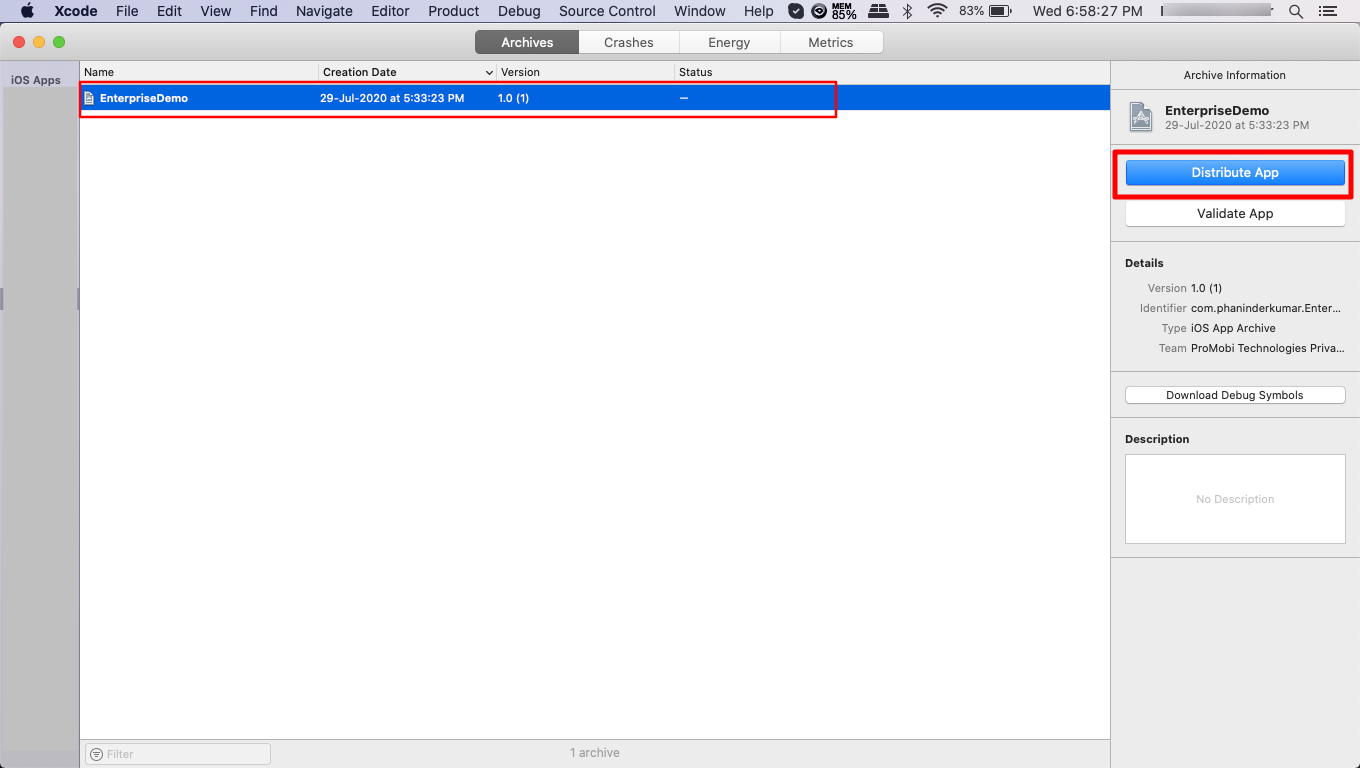Sort archives by Creation Date column
The width and height of the screenshot is (1360, 768).
[407, 72]
